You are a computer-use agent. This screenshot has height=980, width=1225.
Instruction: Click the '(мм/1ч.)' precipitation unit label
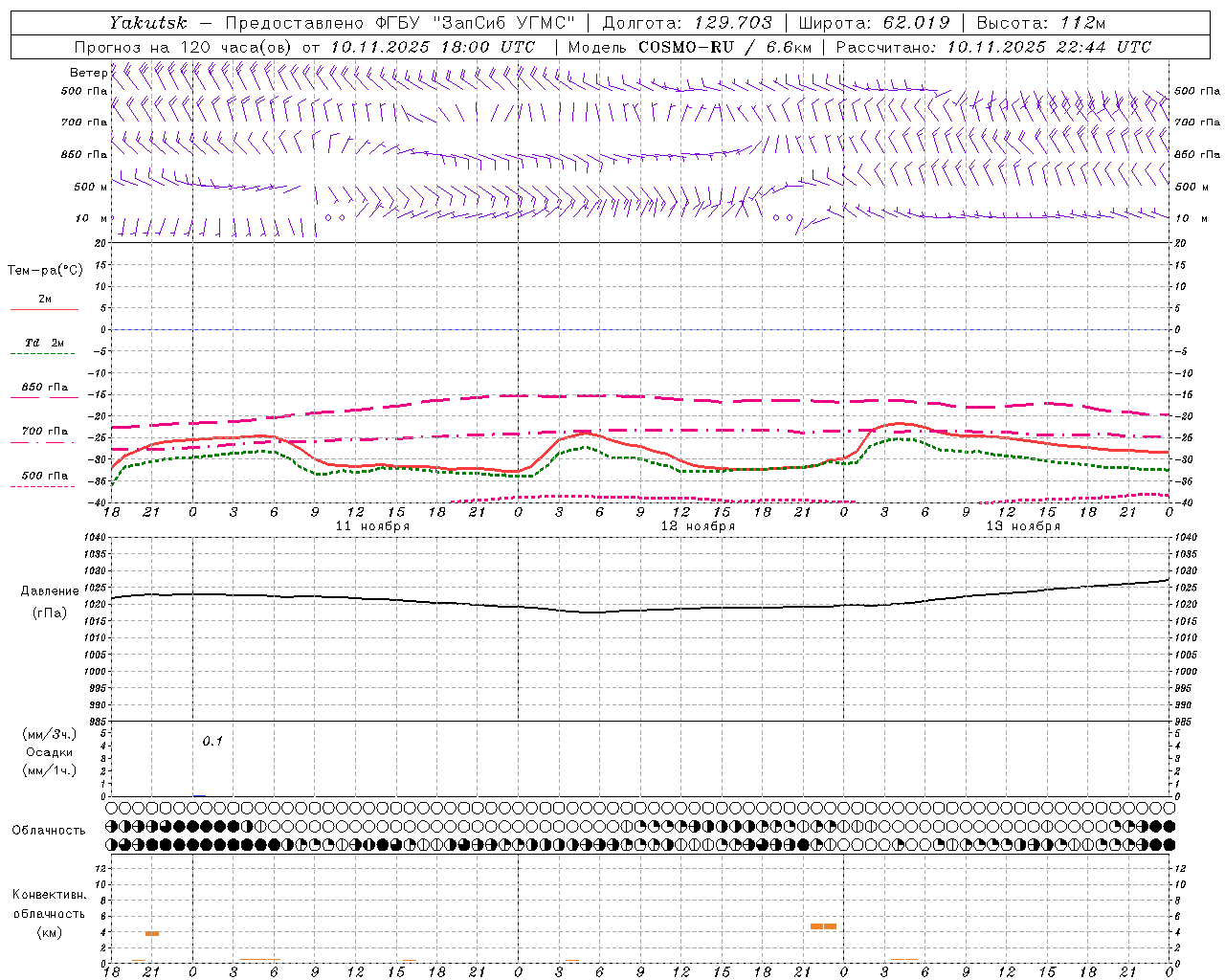(50, 770)
